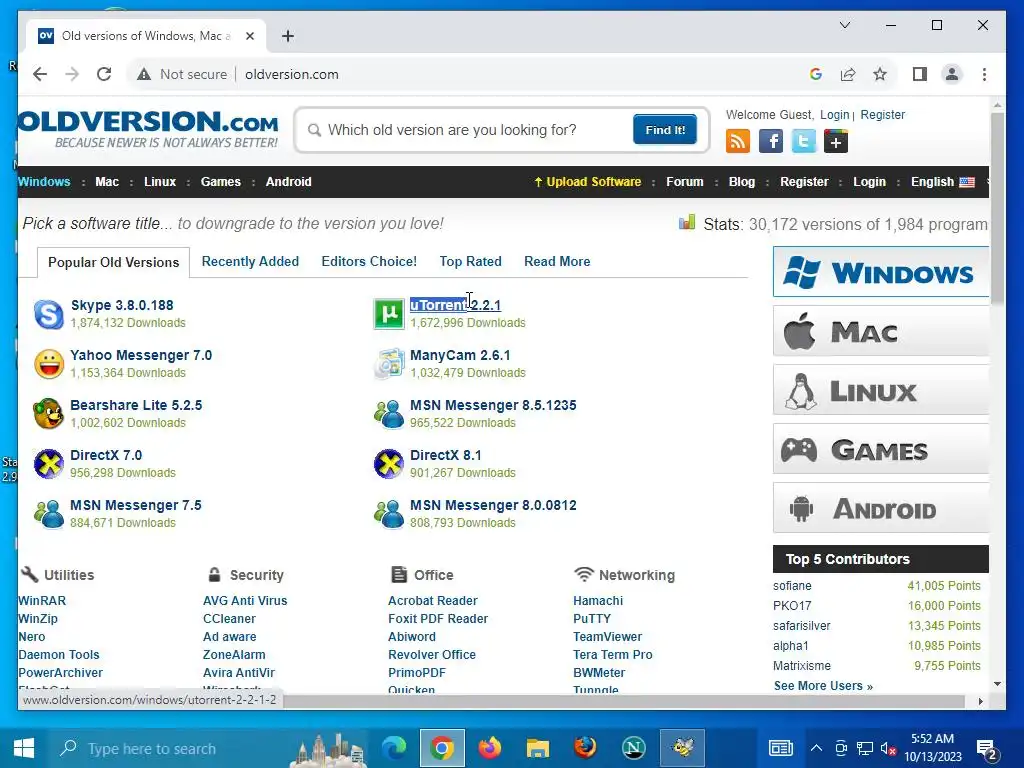This screenshot has height=768, width=1024.
Task: Click the MSN Messenger 7.5 icon
Action: pyautogui.click(x=49, y=514)
